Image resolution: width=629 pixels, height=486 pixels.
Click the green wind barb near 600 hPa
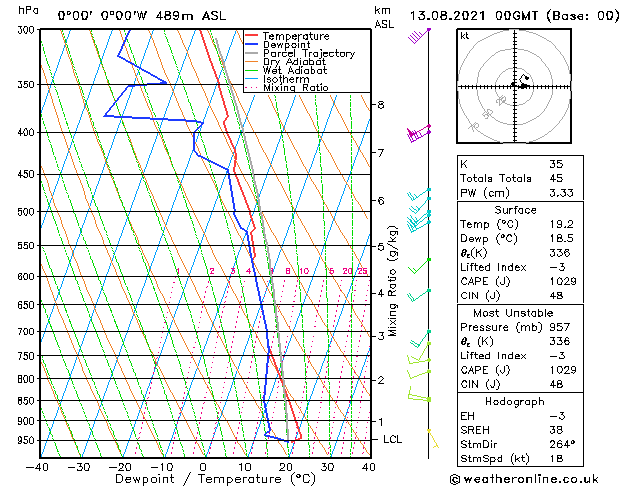pos(419,266)
